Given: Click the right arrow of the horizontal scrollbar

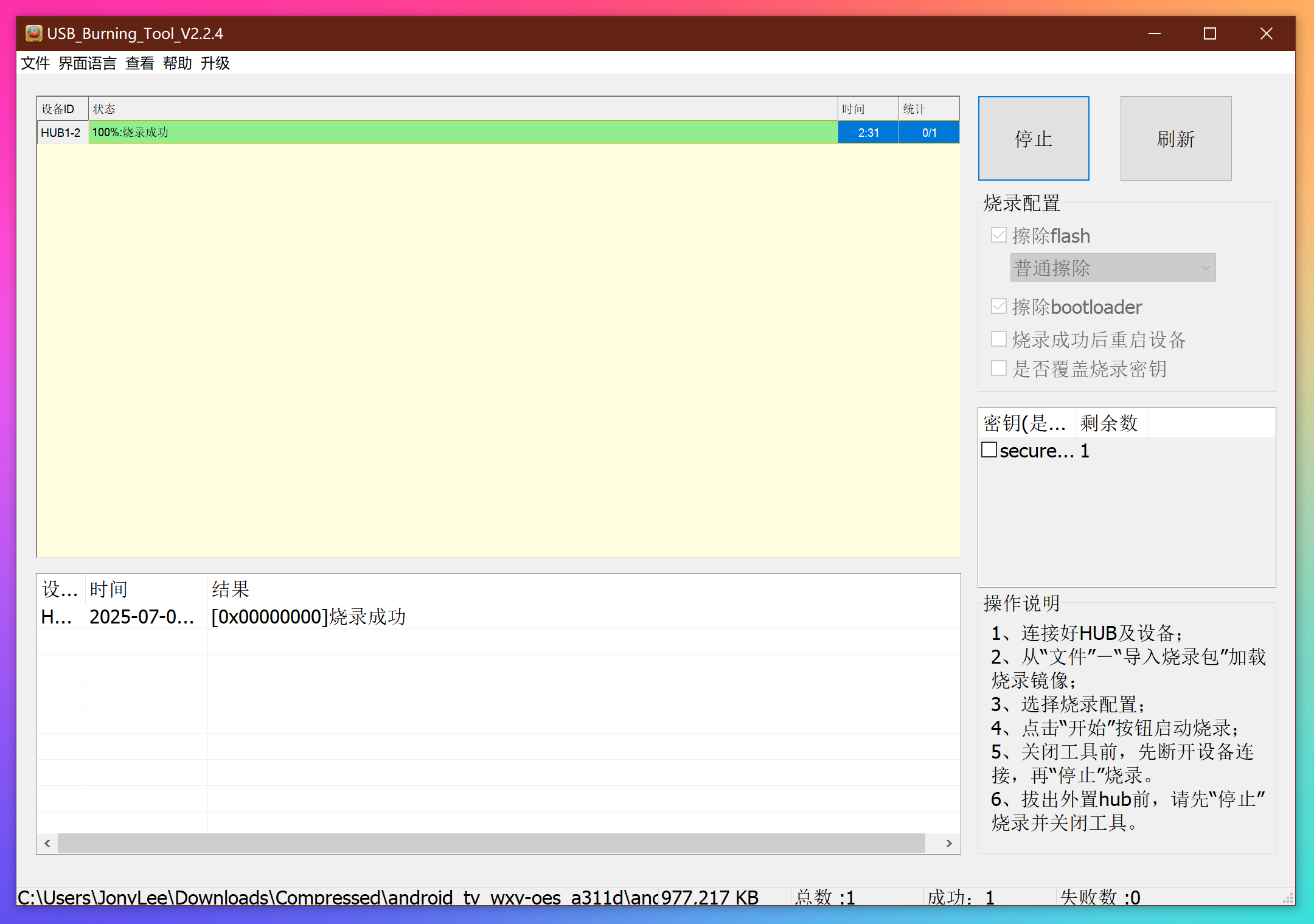Looking at the screenshot, I should coord(949,844).
